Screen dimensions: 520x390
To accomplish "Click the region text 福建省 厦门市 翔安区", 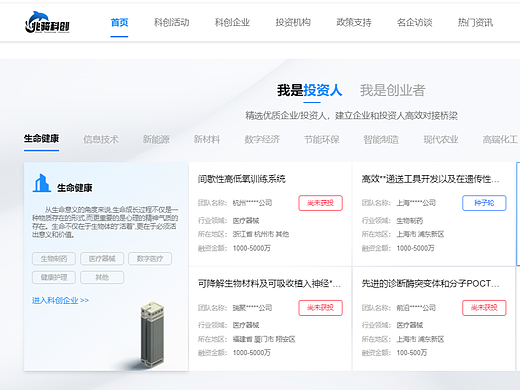I will point(264,339).
